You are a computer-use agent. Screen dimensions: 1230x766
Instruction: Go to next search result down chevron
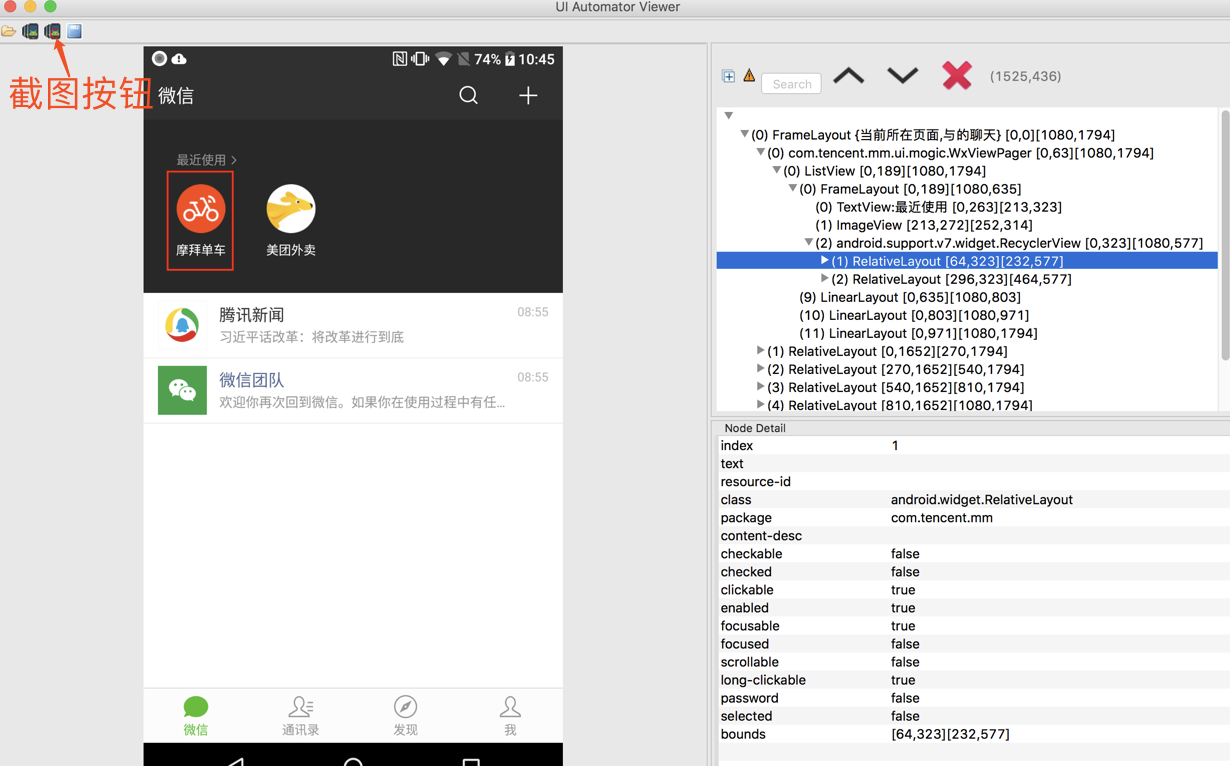[x=903, y=76]
